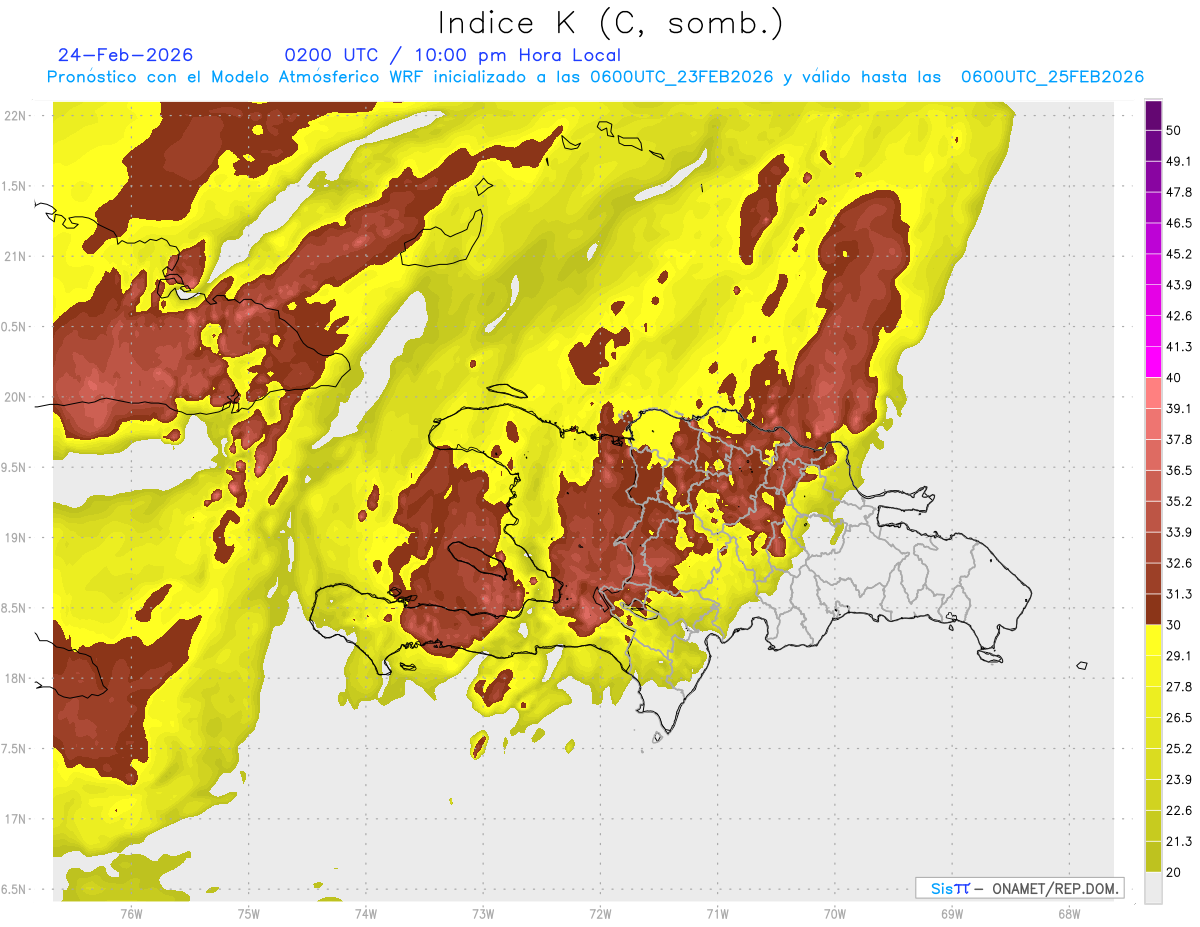Click the colorbar value "47.8"
1200x927 pixels.
(x=1178, y=192)
